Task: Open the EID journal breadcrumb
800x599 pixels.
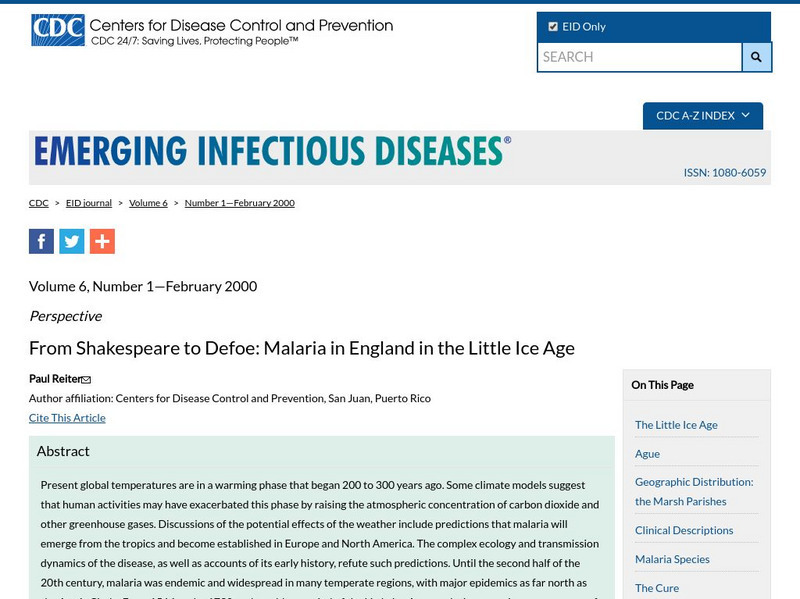Action: click(x=89, y=203)
